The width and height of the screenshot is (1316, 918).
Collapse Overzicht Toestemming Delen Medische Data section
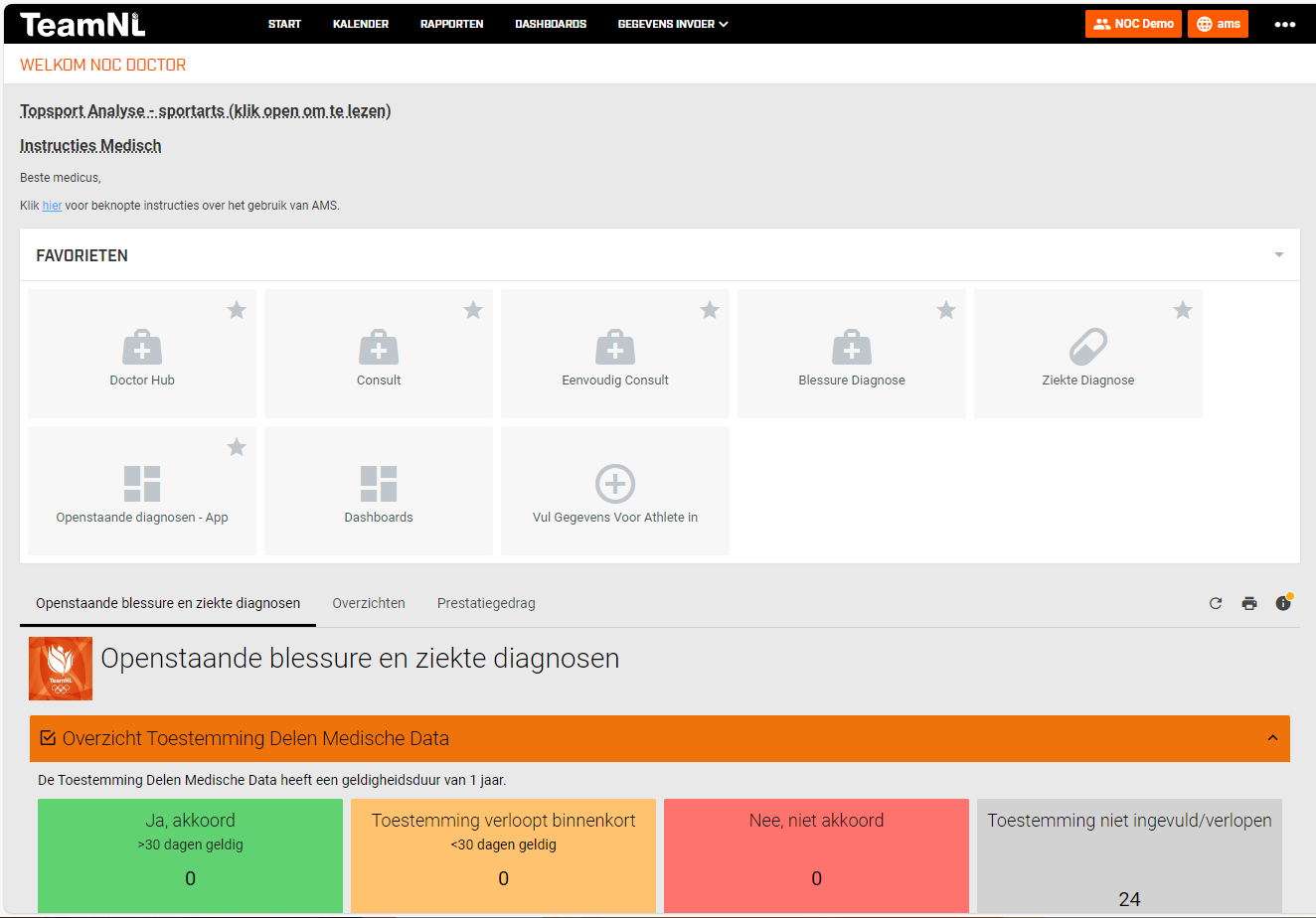pyautogui.click(x=1272, y=738)
